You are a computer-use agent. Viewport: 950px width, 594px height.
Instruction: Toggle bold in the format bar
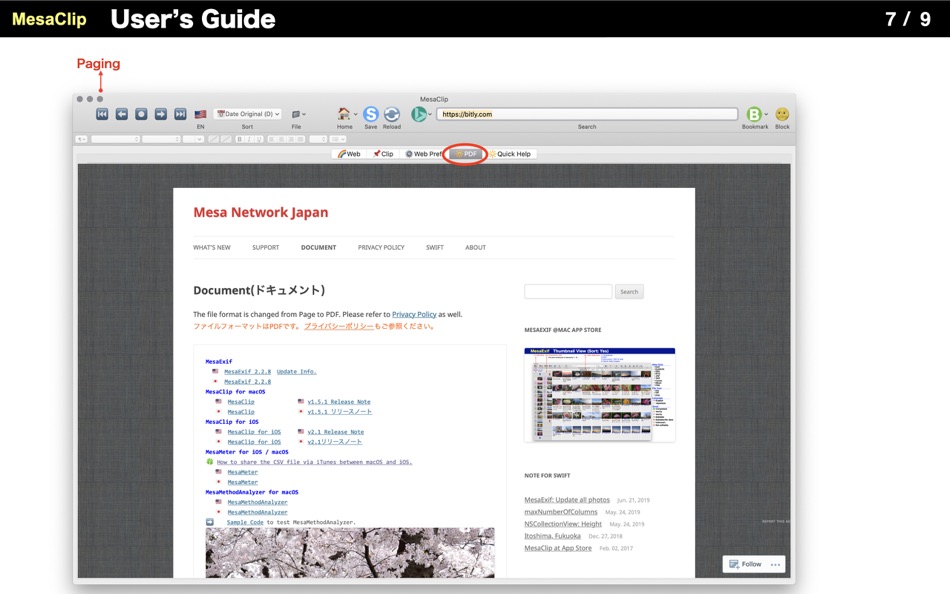[x=239, y=139]
